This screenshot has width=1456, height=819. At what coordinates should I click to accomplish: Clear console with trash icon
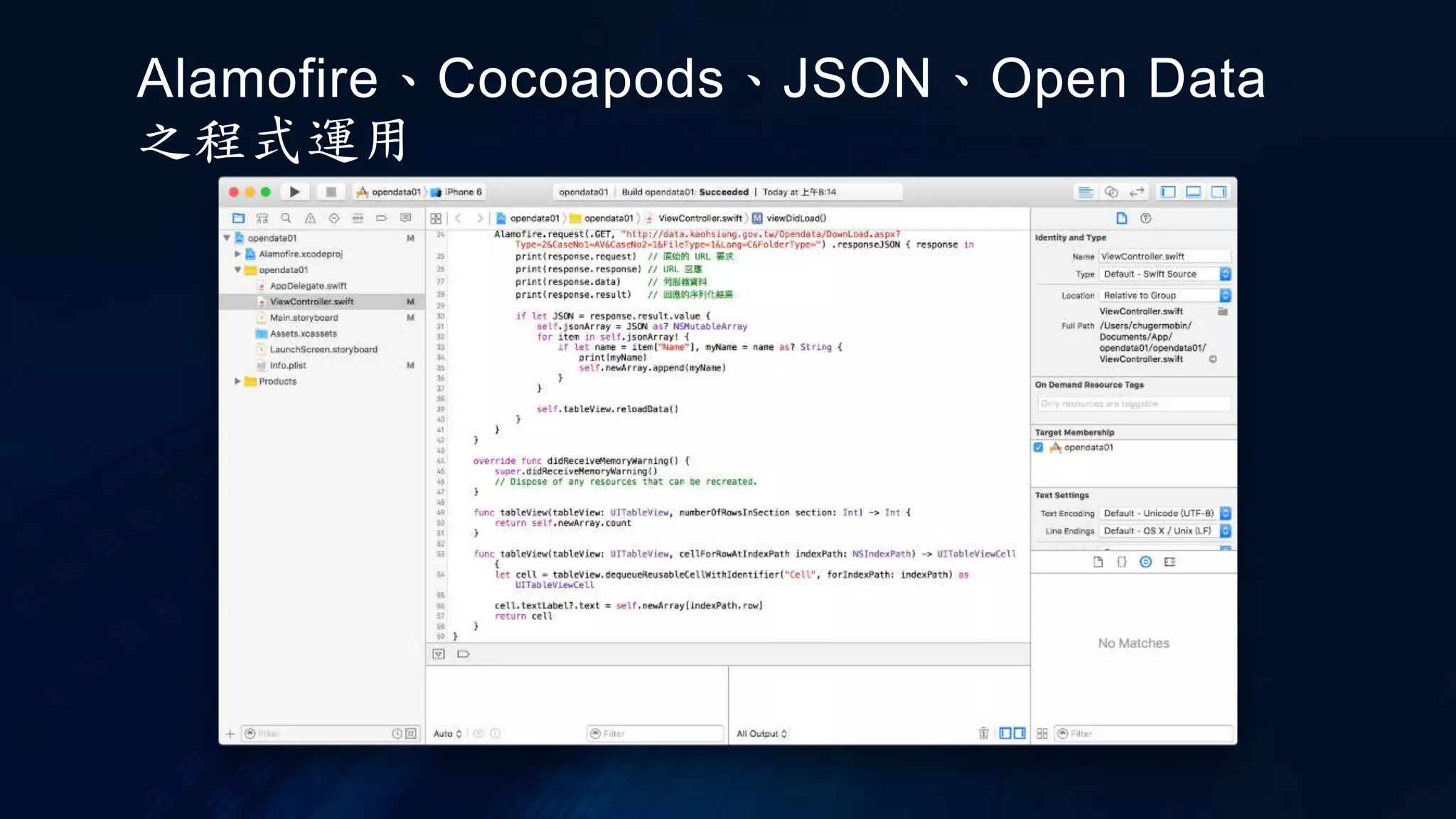coord(983,733)
